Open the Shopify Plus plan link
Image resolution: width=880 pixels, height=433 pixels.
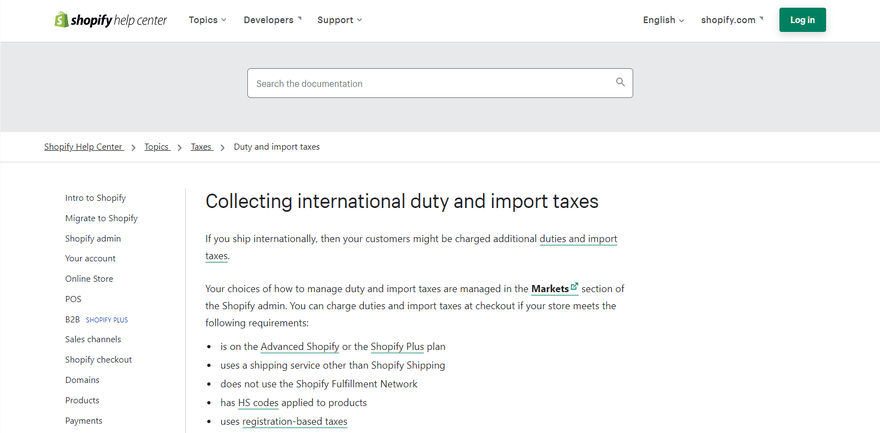click(397, 347)
